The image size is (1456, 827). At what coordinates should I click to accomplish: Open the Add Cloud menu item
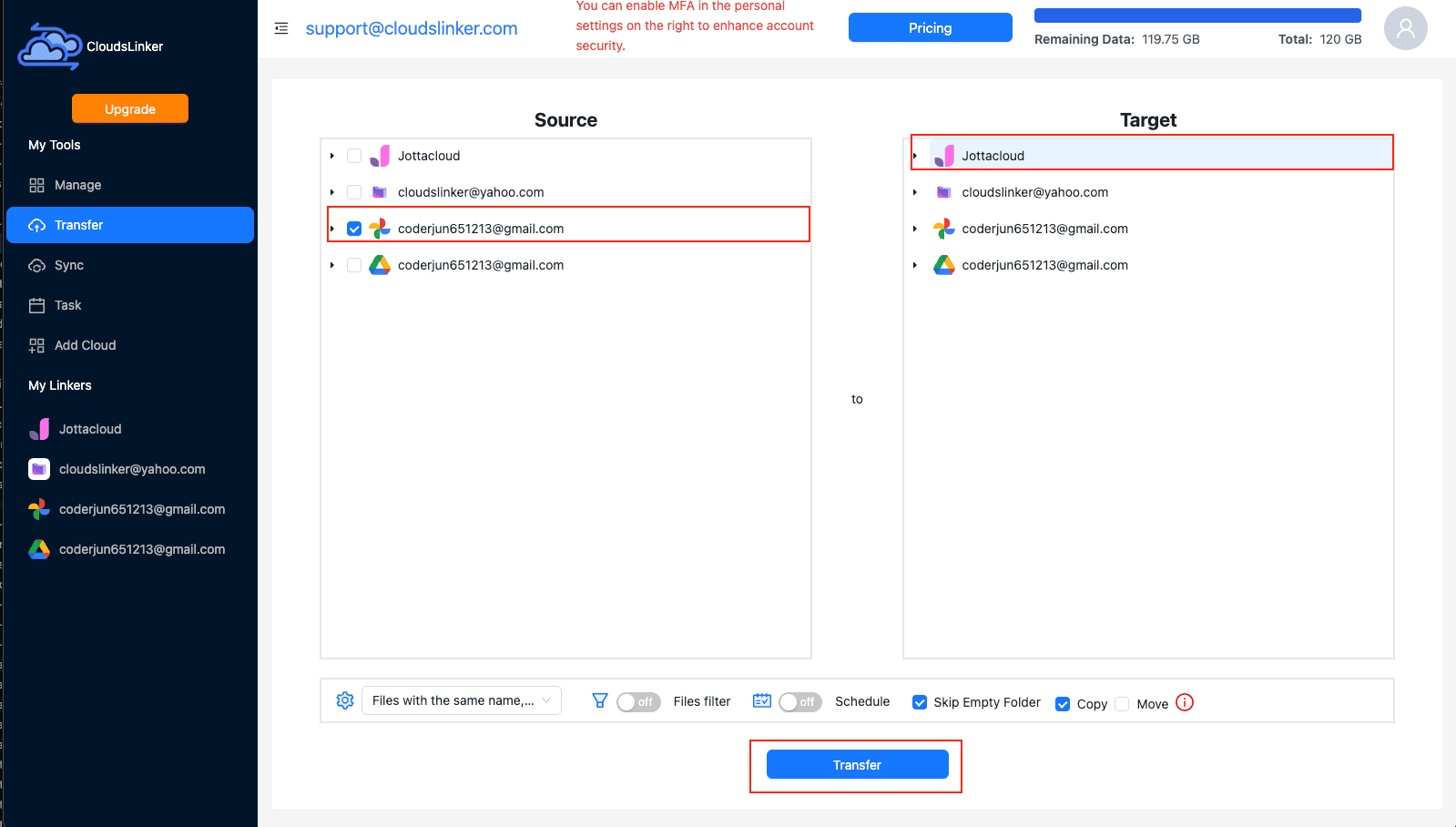click(x=130, y=345)
